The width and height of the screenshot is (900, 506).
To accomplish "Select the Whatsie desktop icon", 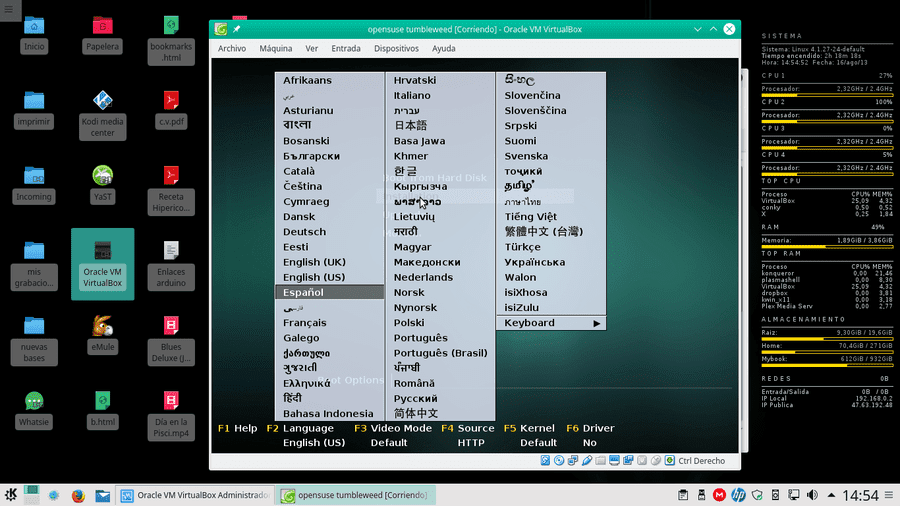I will (34, 410).
